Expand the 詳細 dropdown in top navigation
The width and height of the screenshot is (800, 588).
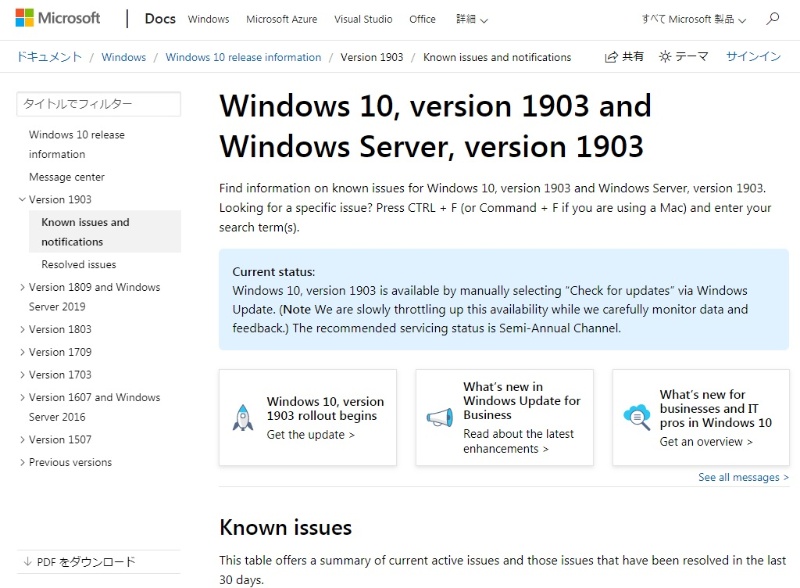pos(472,19)
